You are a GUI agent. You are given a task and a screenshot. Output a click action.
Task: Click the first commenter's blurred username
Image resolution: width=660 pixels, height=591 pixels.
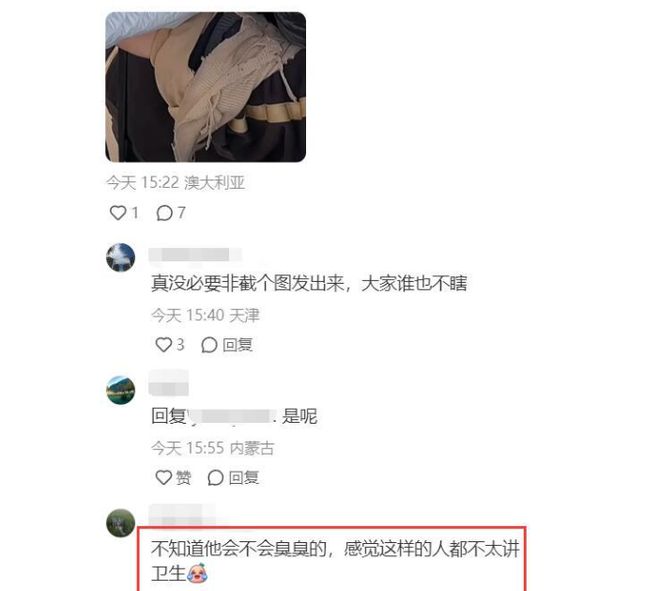(x=195, y=255)
